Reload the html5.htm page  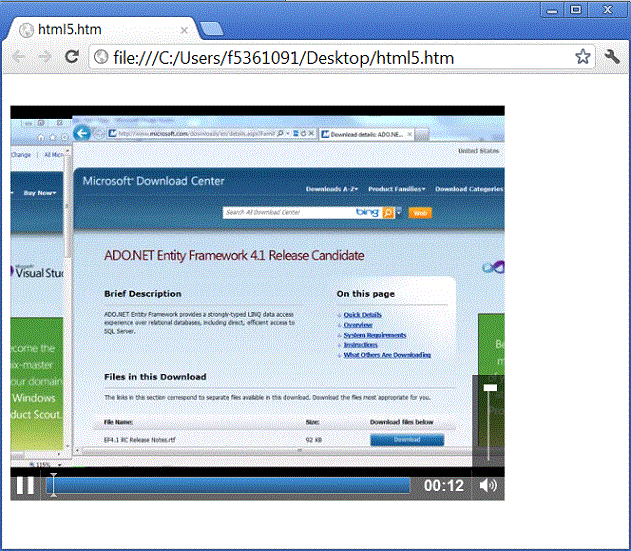(x=72, y=57)
